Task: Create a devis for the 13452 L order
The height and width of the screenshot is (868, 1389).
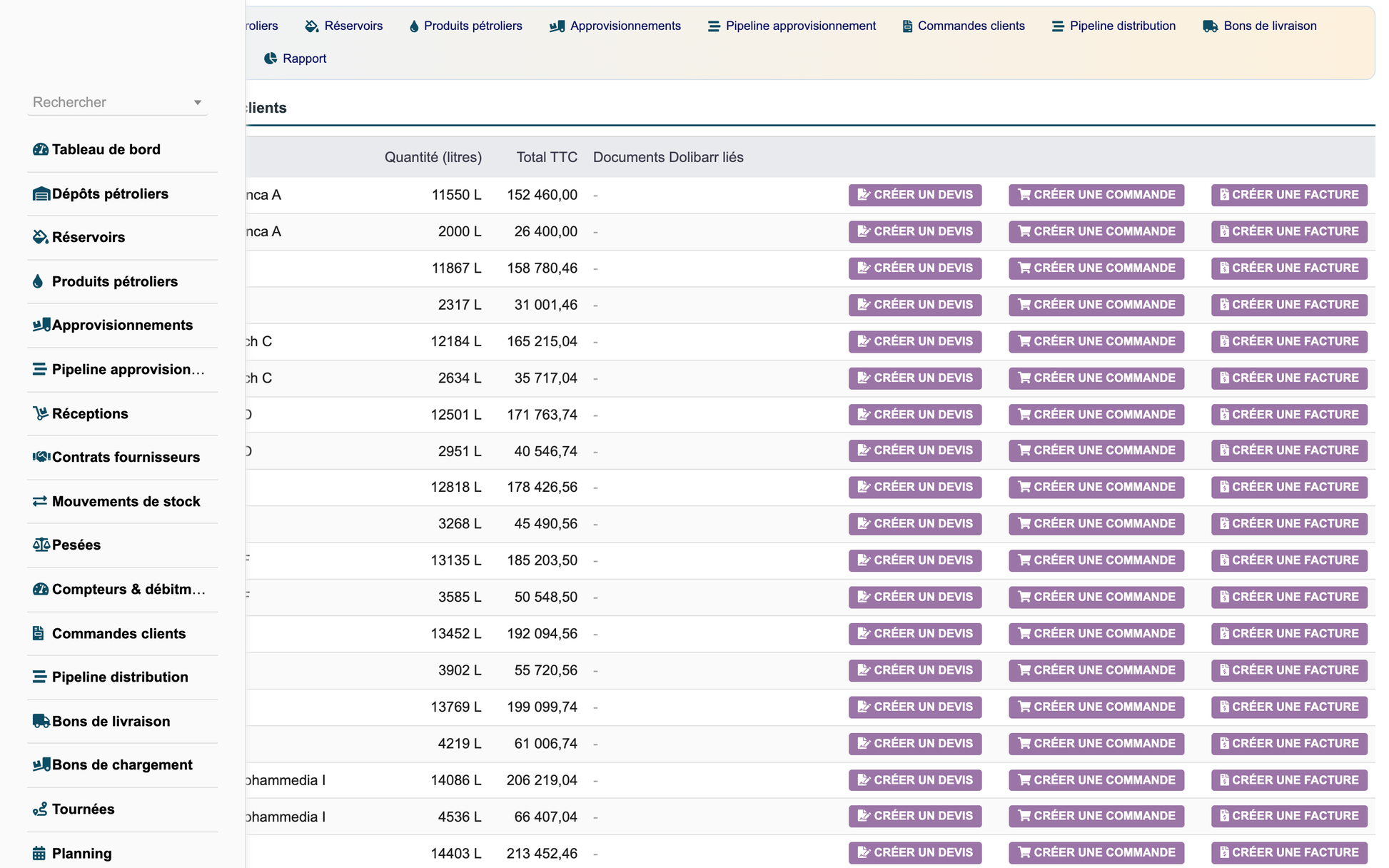Action: 915,634
